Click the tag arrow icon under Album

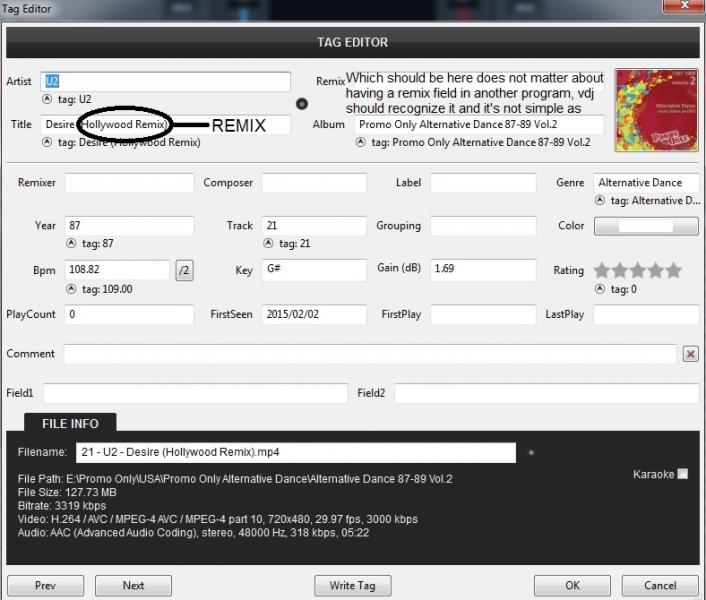[360, 142]
